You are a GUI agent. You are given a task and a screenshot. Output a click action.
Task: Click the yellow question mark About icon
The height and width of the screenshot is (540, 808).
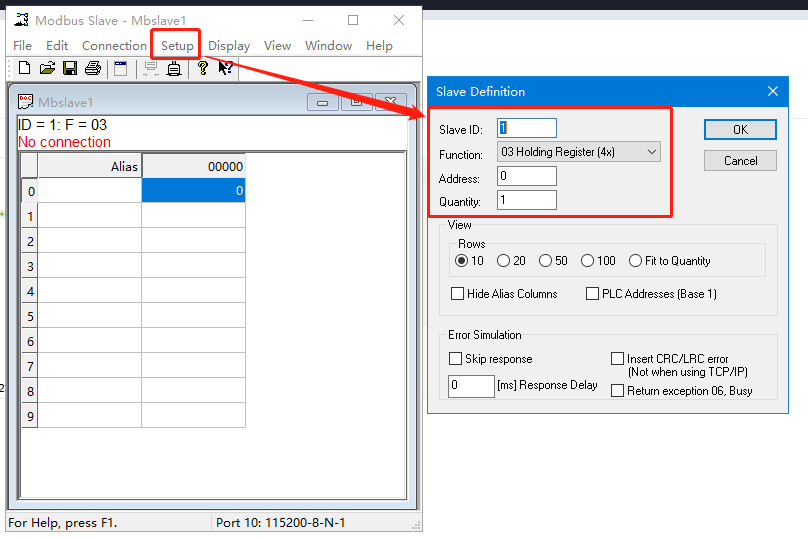[202, 68]
